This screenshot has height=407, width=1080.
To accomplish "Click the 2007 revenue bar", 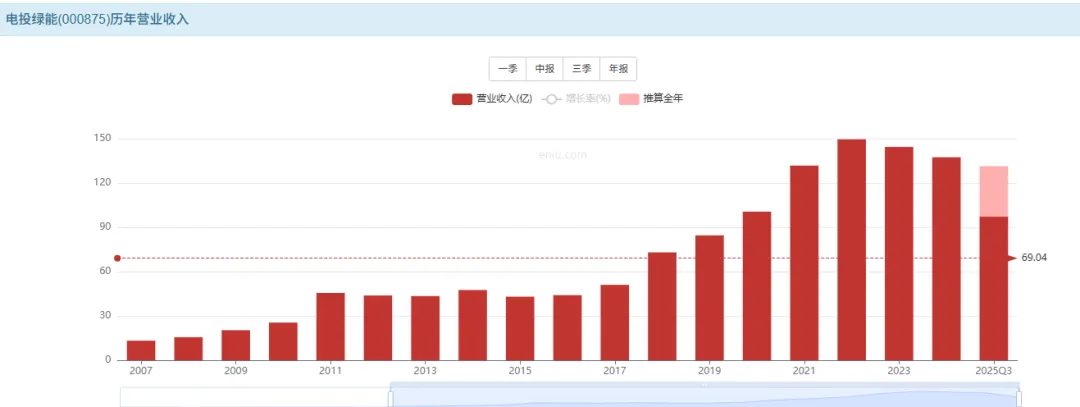I will click(x=141, y=351).
